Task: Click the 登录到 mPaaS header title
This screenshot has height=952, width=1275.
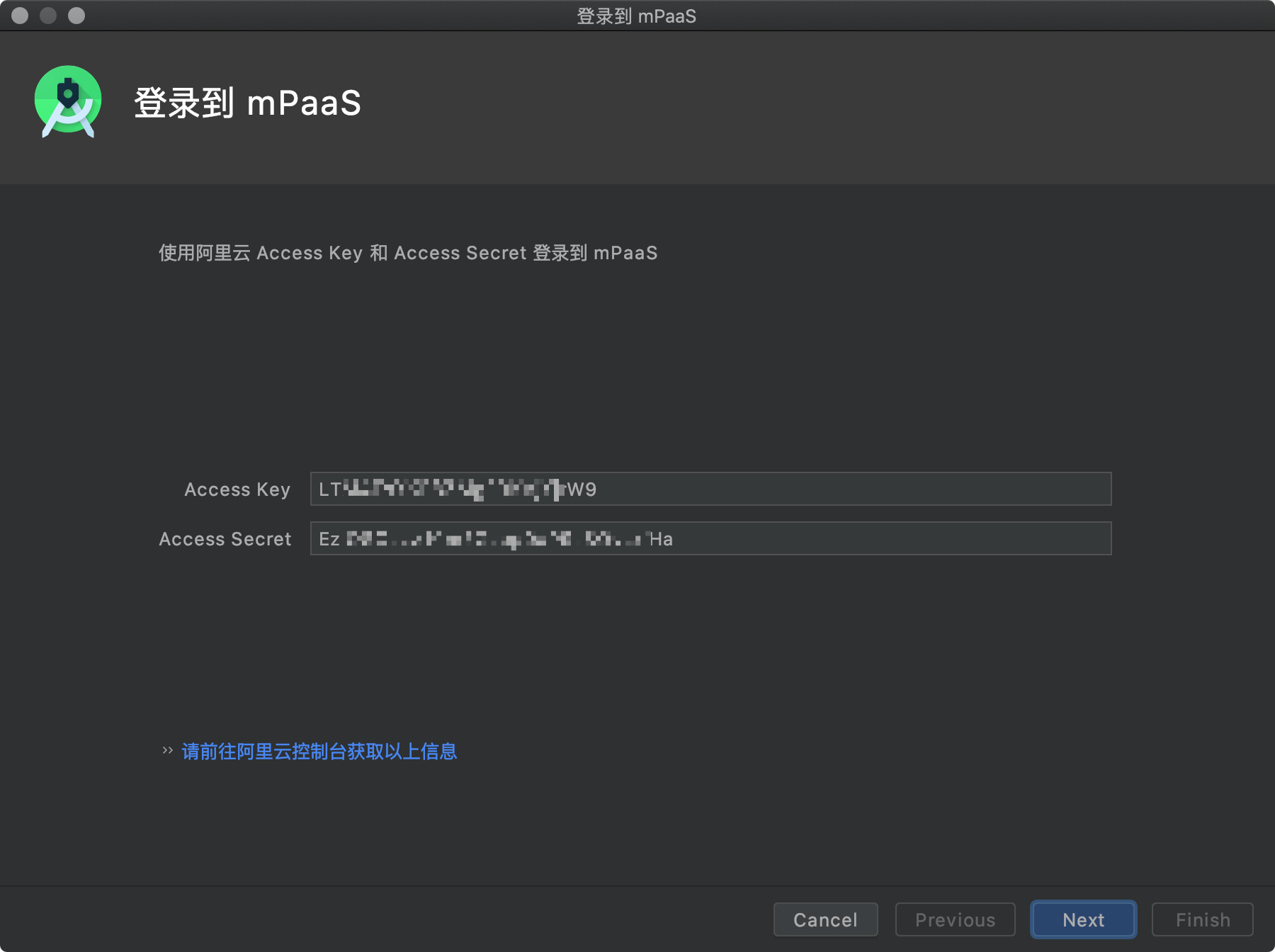Action: coord(247,103)
